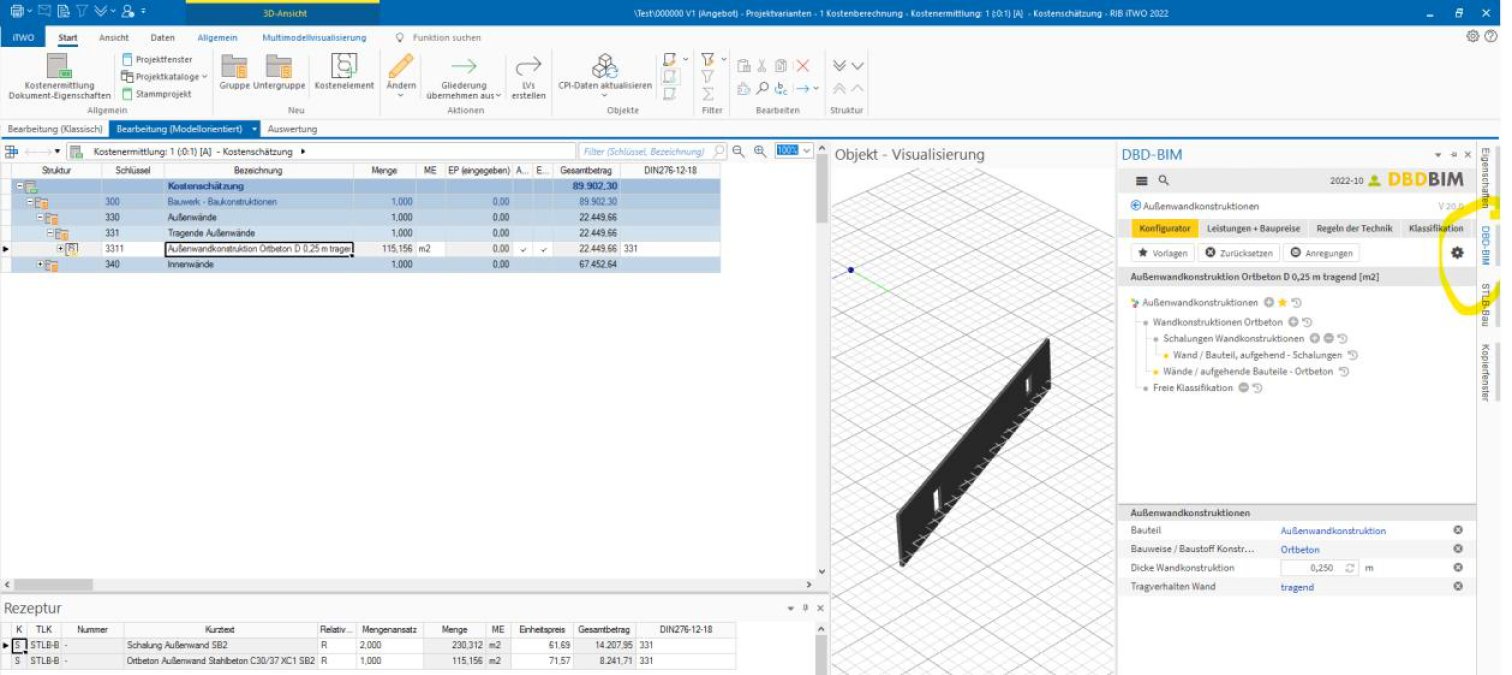
Task: Click the Zurücksetzen button
Action: [1238, 253]
